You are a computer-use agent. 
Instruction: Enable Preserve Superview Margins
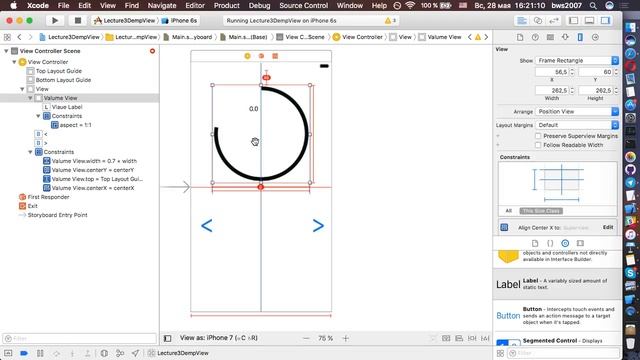[x=538, y=136]
